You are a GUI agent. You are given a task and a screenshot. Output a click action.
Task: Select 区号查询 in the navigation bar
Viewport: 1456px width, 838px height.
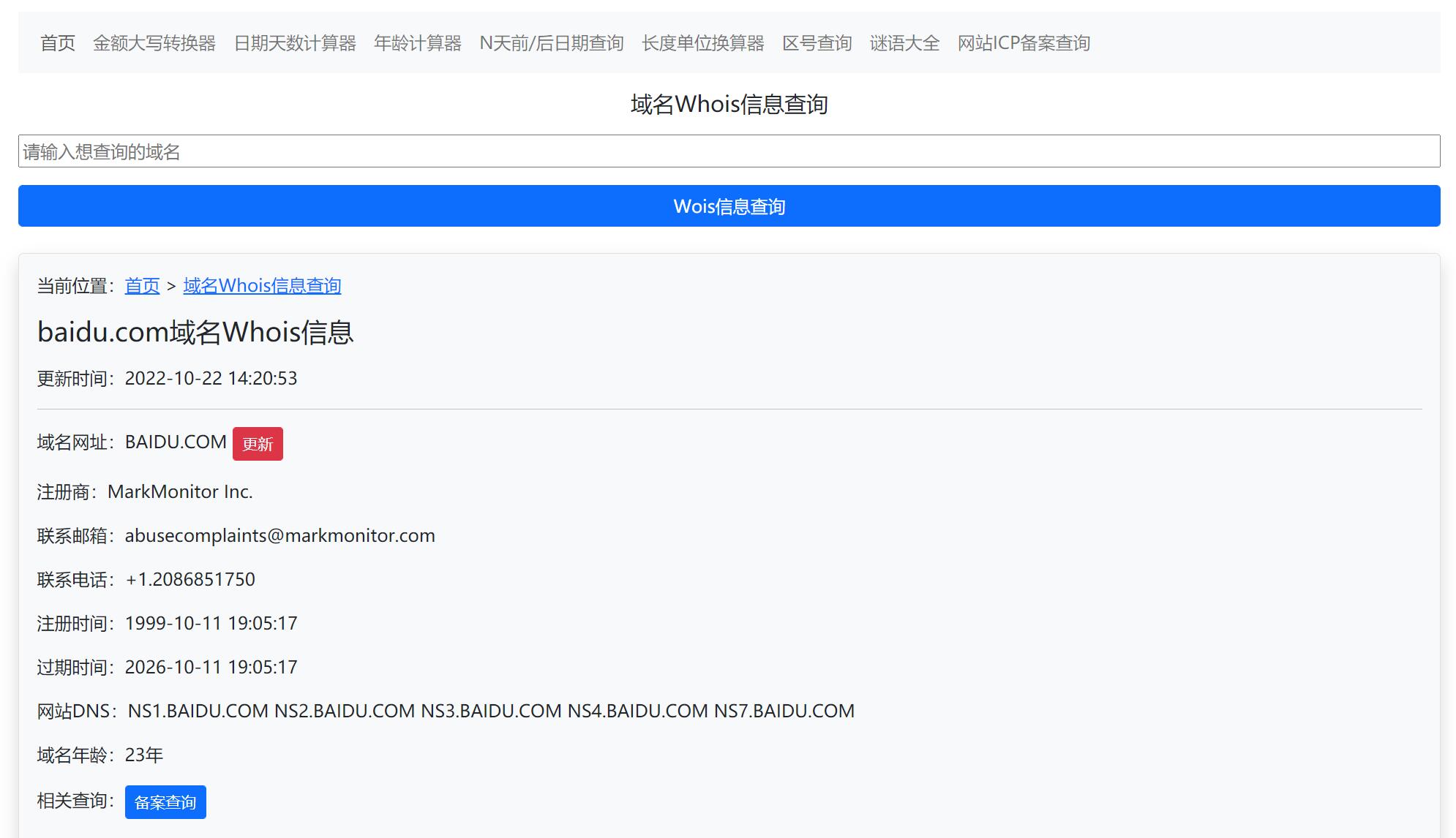tap(818, 42)
